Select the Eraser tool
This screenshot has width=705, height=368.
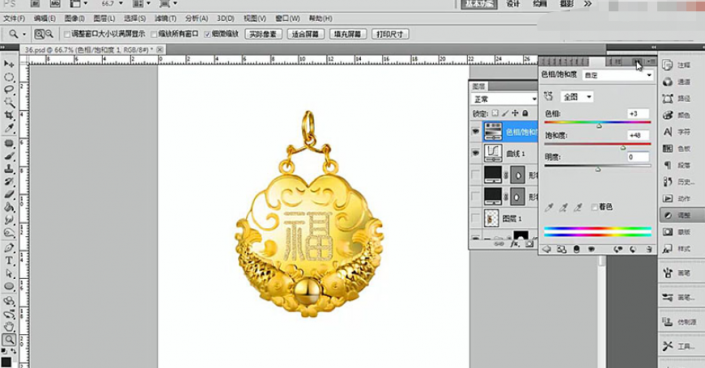(x=9, y=195)
